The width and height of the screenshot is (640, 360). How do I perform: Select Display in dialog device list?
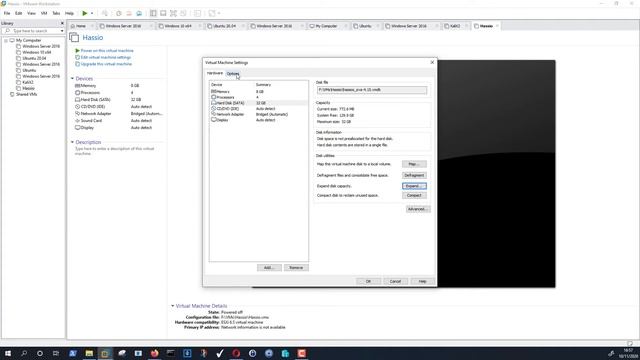click(258, 120)
